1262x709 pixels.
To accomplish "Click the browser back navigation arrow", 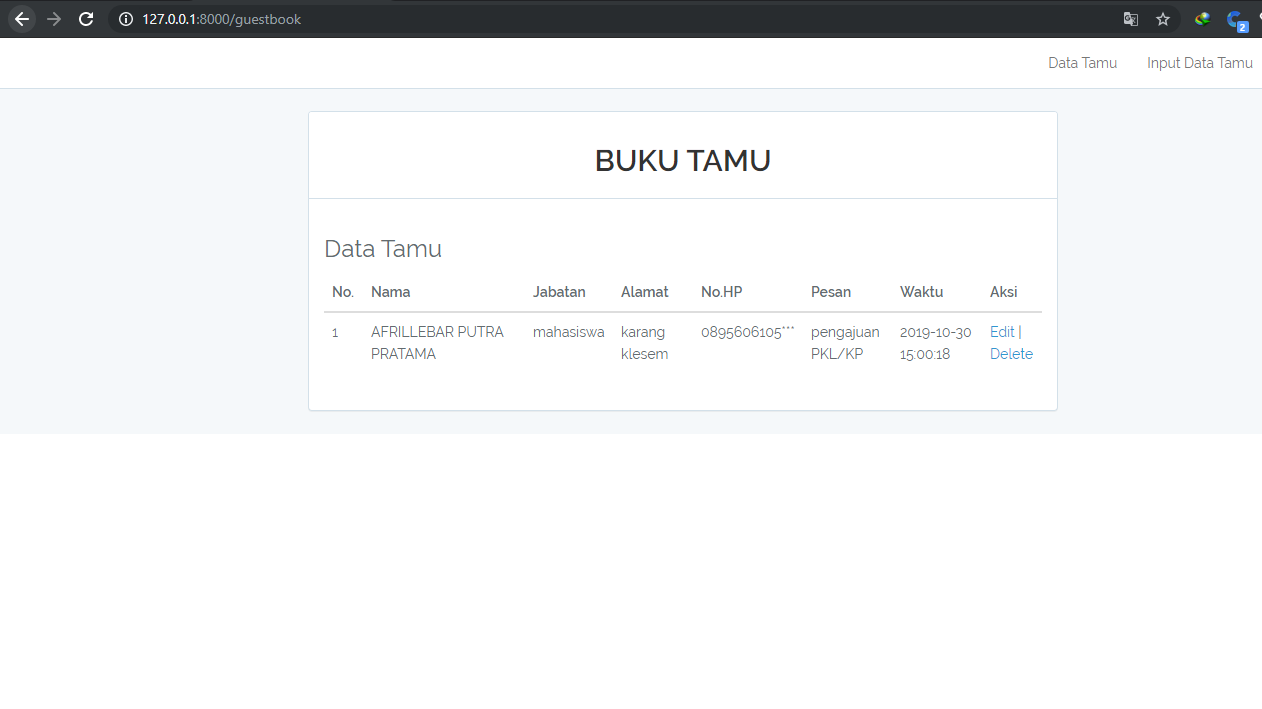I will [x=21, y=18].
